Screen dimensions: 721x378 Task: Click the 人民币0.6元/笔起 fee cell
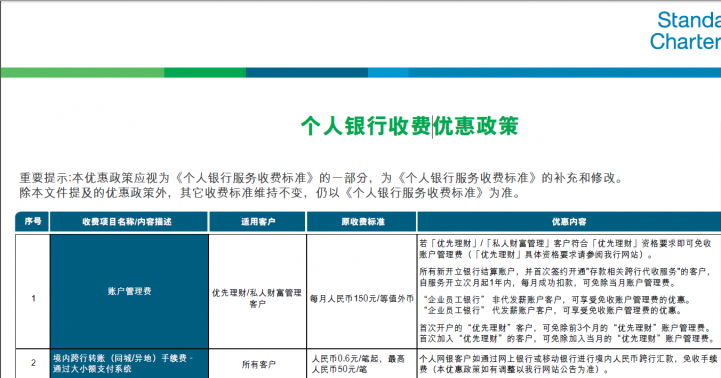(361, 364)
